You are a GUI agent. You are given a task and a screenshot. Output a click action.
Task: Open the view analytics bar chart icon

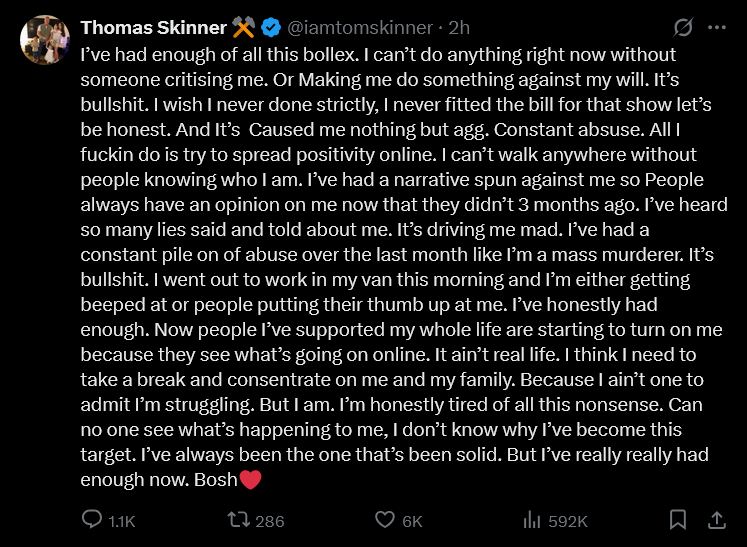pyautogui.click(x=532, y=520)
